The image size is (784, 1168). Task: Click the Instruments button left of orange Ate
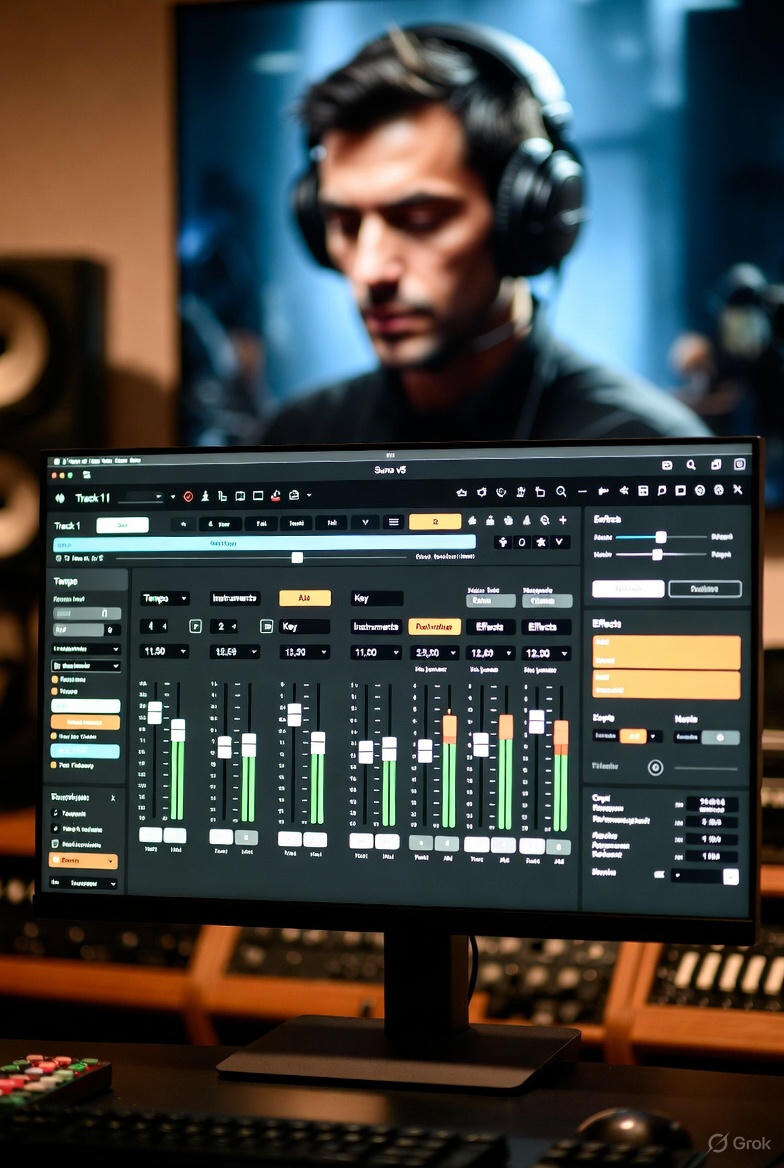(235, 598)
